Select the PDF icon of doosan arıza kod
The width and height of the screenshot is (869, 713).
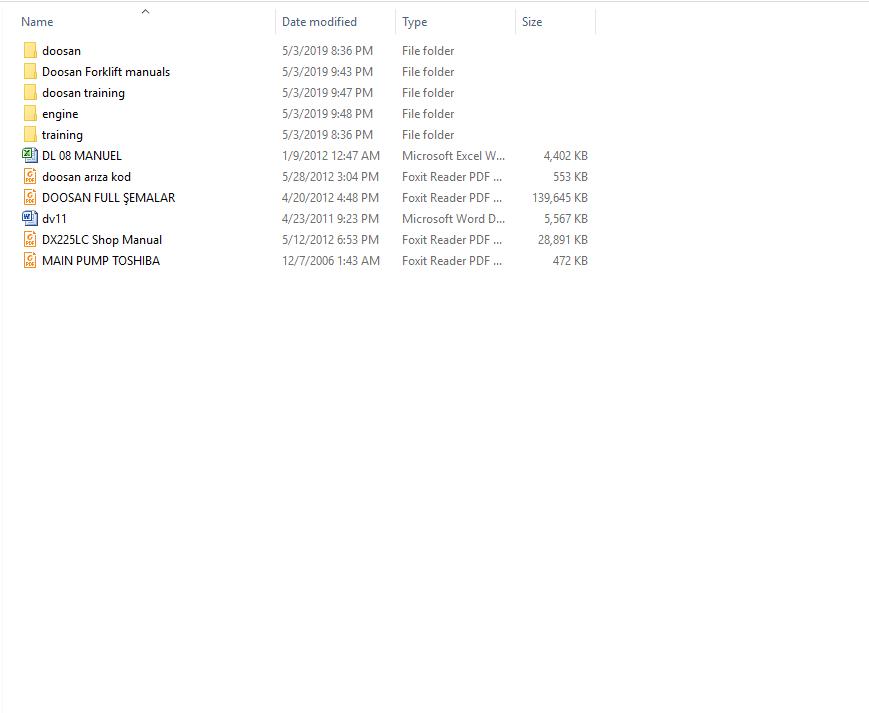[30, 177]
